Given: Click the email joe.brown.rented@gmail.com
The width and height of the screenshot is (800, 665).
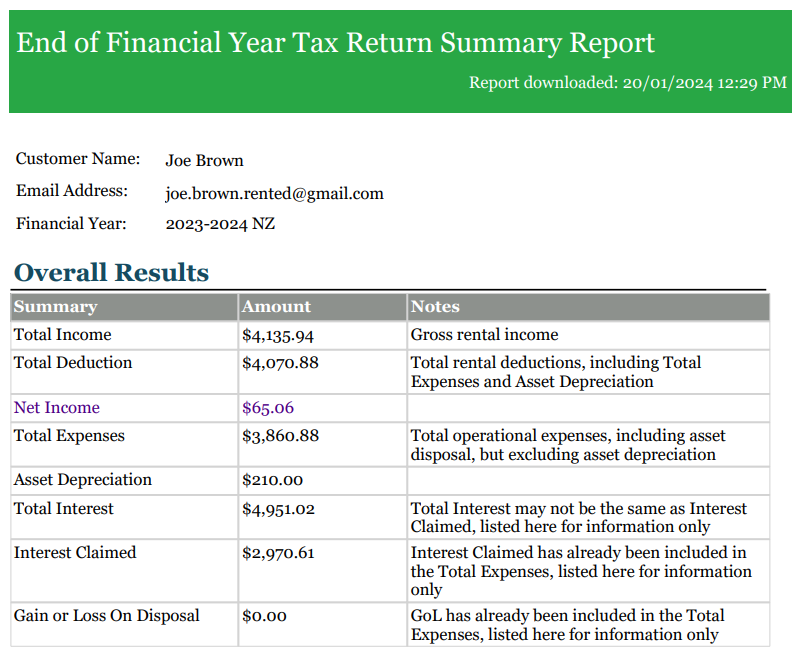Looking at the screenshot, I should tap(274, 194).
